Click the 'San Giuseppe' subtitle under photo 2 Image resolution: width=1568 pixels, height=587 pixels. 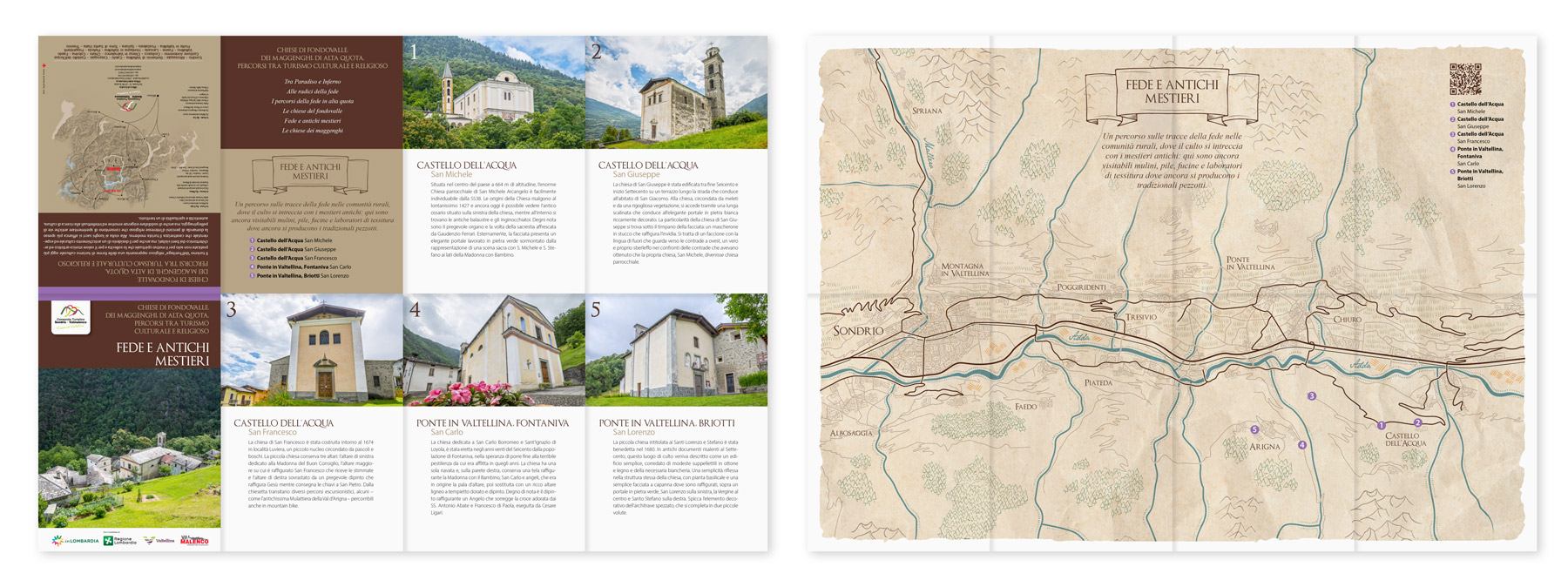(x=637, y=175)
